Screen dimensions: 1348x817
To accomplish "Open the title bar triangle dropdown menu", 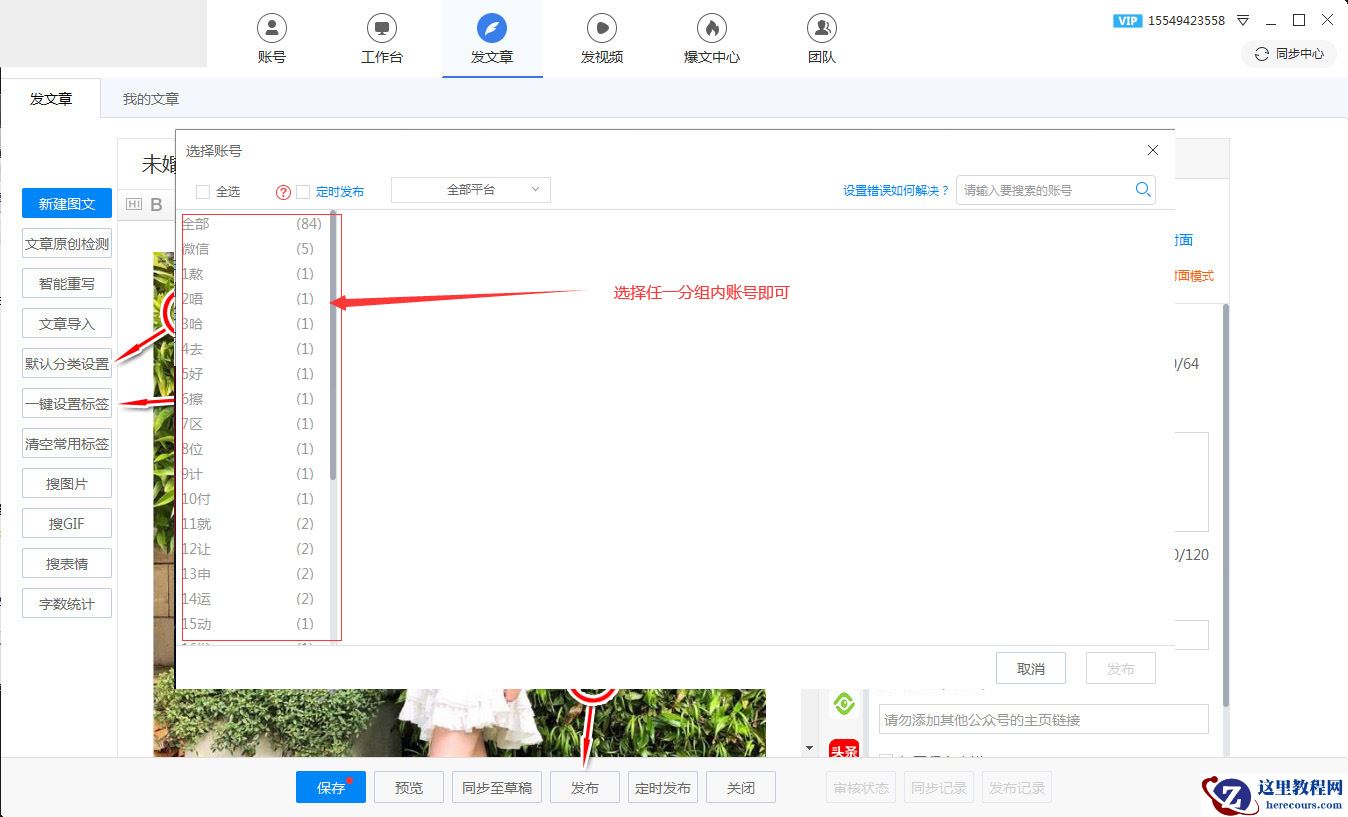I will [x=1243, y=21].
